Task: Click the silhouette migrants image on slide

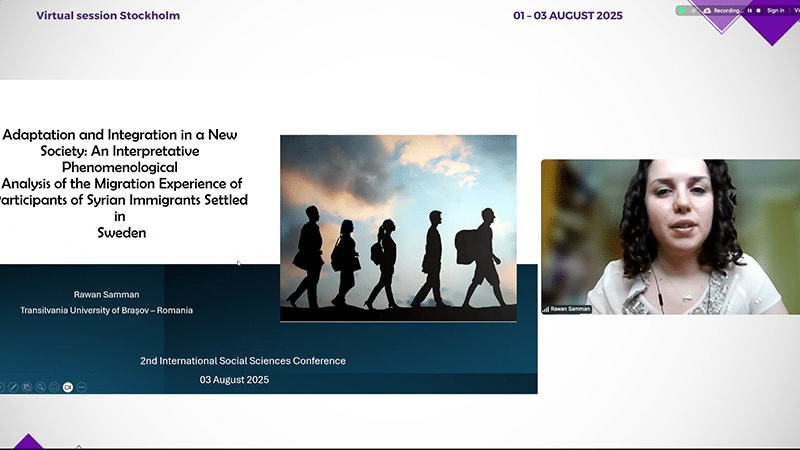Action: pyautogui.click(x=398, y=228)
